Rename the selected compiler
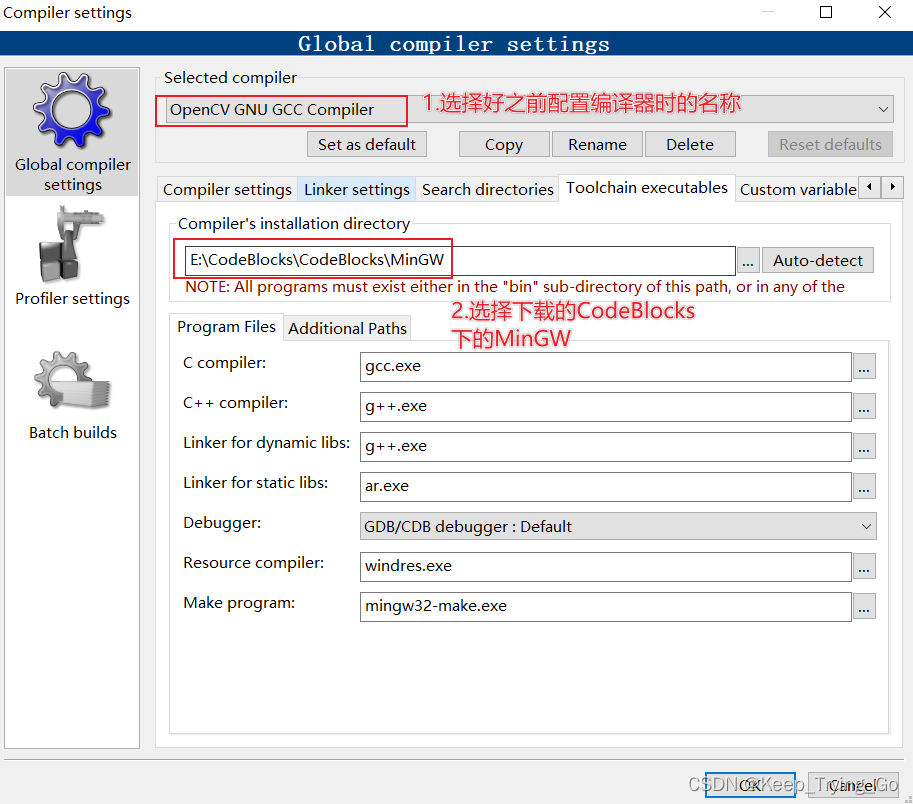 point(597,144)
